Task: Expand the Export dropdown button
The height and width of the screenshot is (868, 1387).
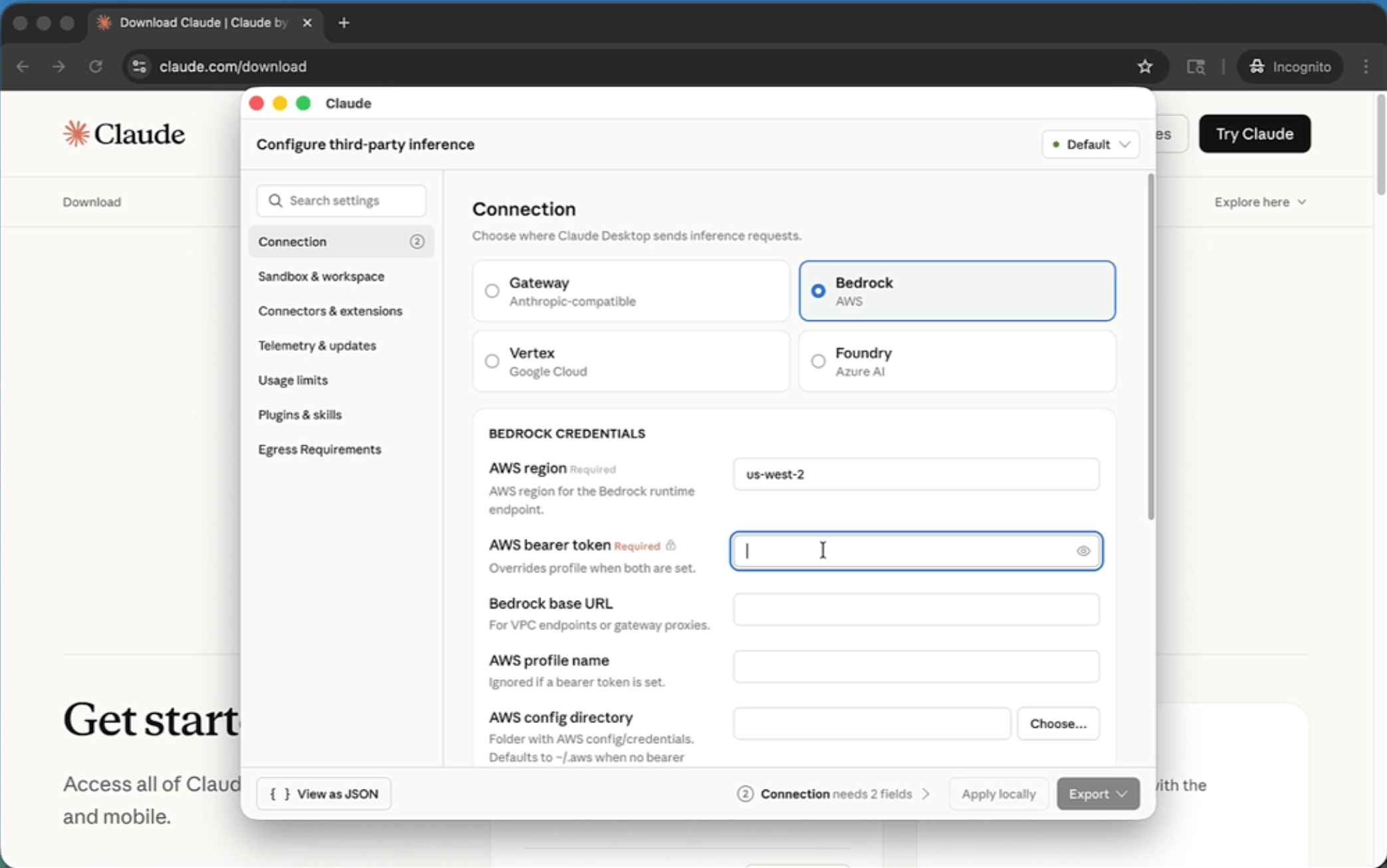Action: point(1098,794)
